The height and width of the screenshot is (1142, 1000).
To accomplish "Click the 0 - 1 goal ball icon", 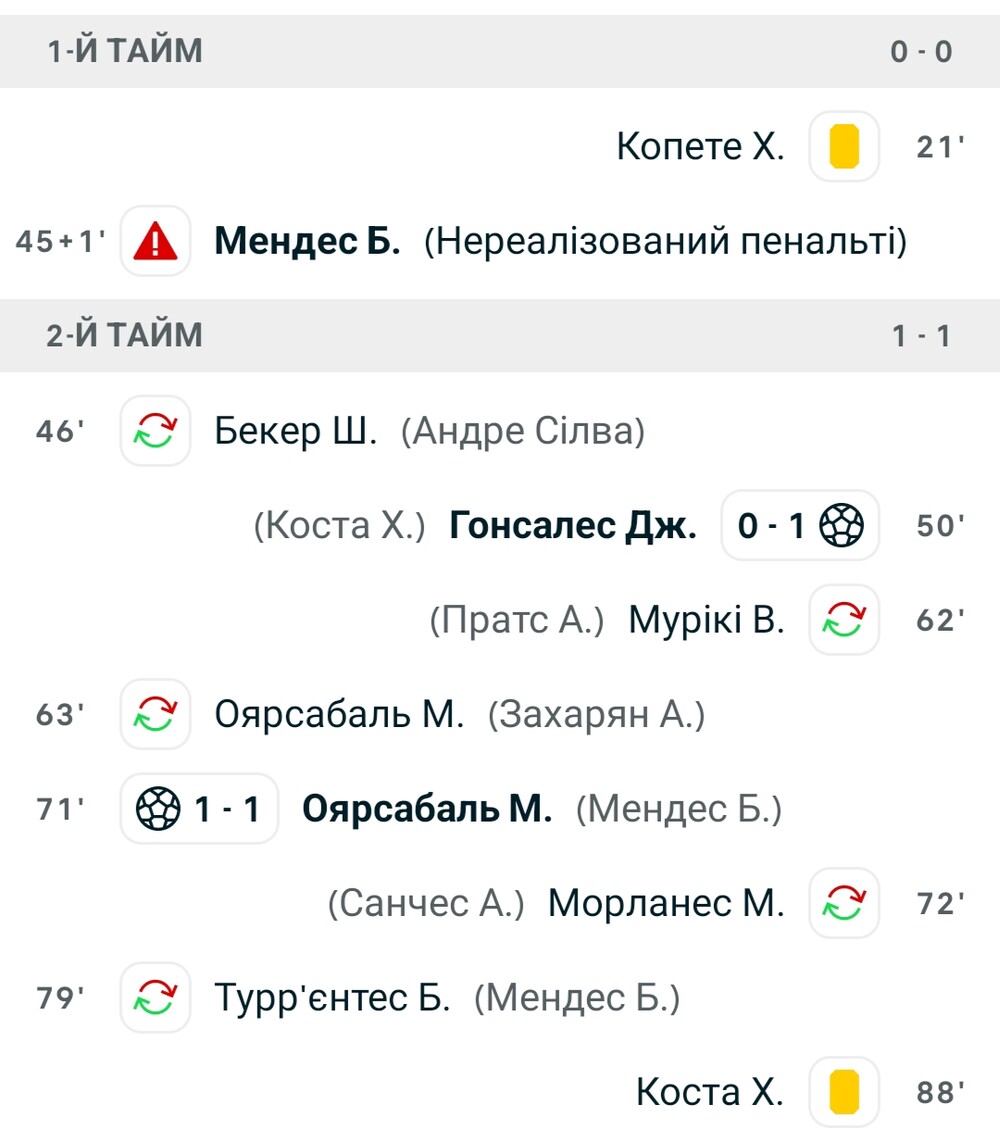I will point(842,525).
